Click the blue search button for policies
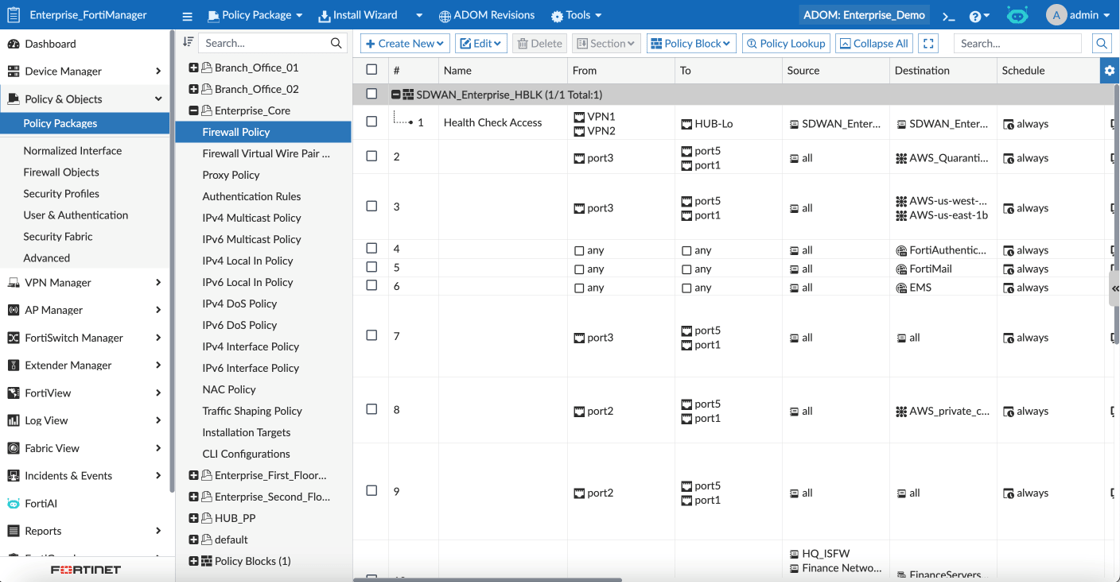Image resolution: width=1120 pixels, height=582 pixels. (1101, 44)
